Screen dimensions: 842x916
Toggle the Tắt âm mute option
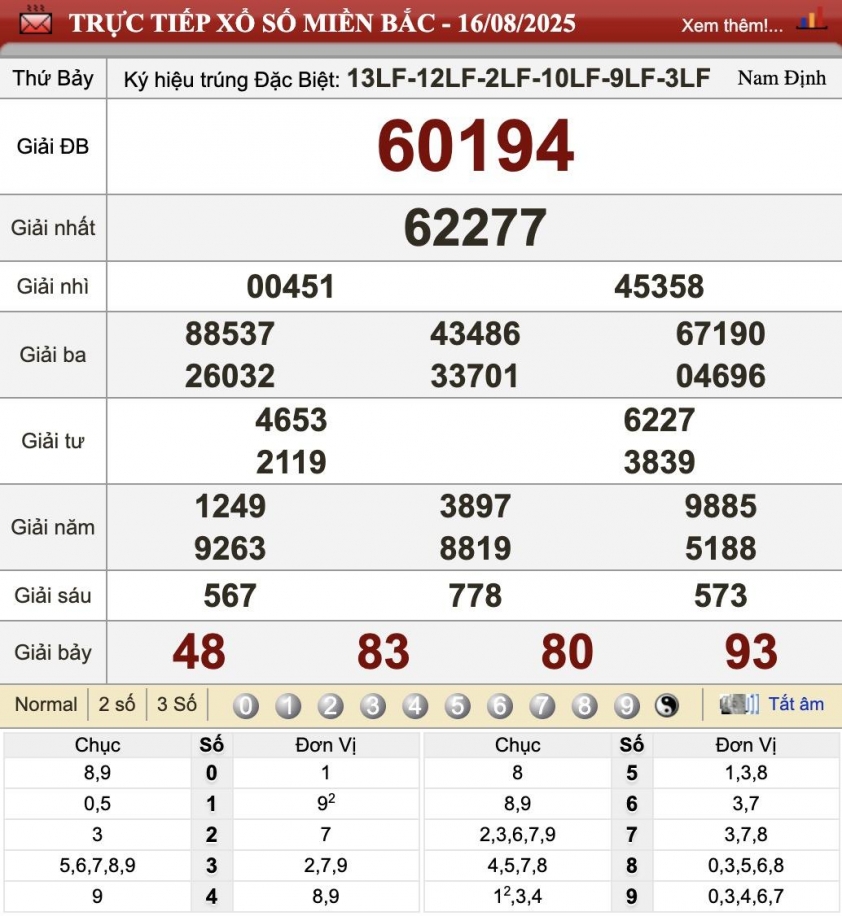[x=796, y=704]
